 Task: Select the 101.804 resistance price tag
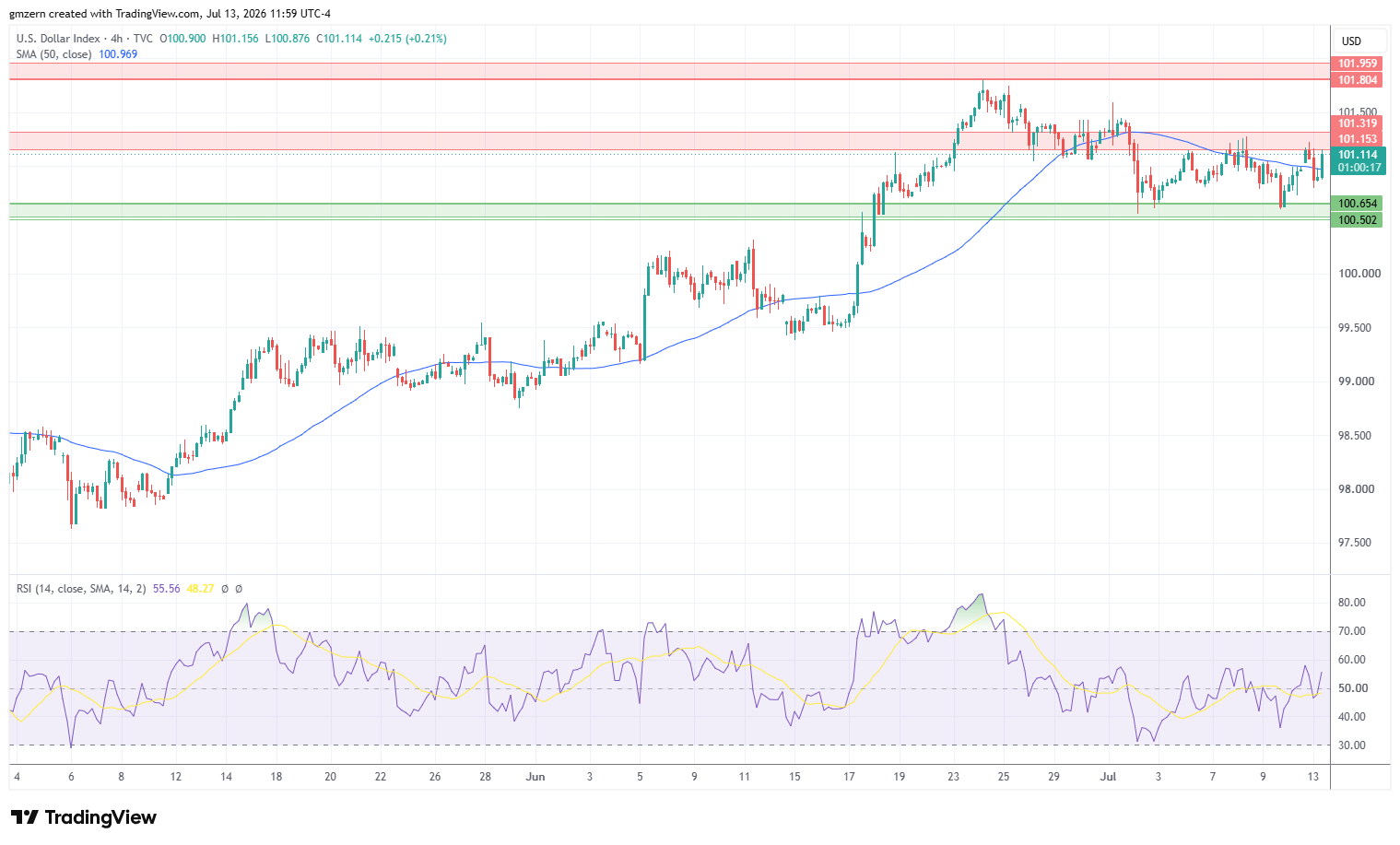click(x=1357, y=80)
